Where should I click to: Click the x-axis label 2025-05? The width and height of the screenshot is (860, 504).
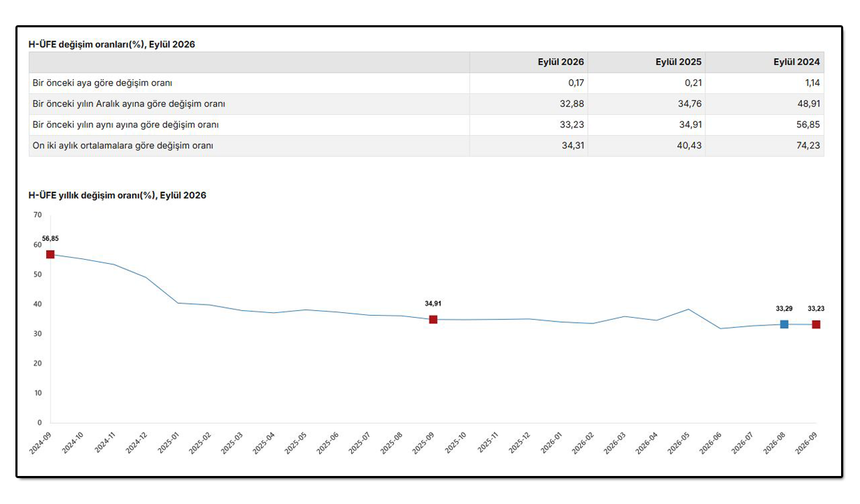click(x=295, y=443)
